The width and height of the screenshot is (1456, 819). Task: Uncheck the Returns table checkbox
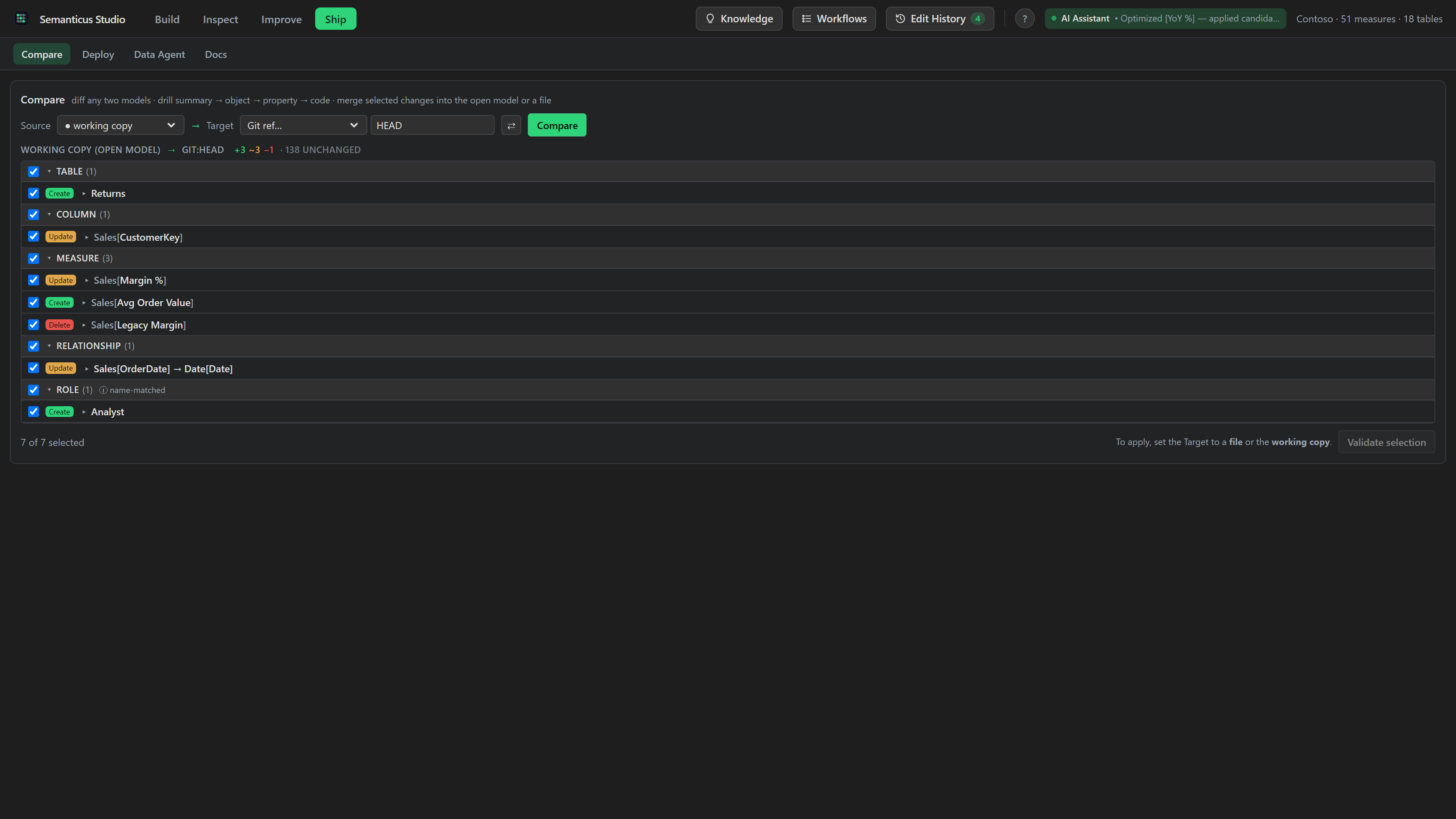coord(34,193)
